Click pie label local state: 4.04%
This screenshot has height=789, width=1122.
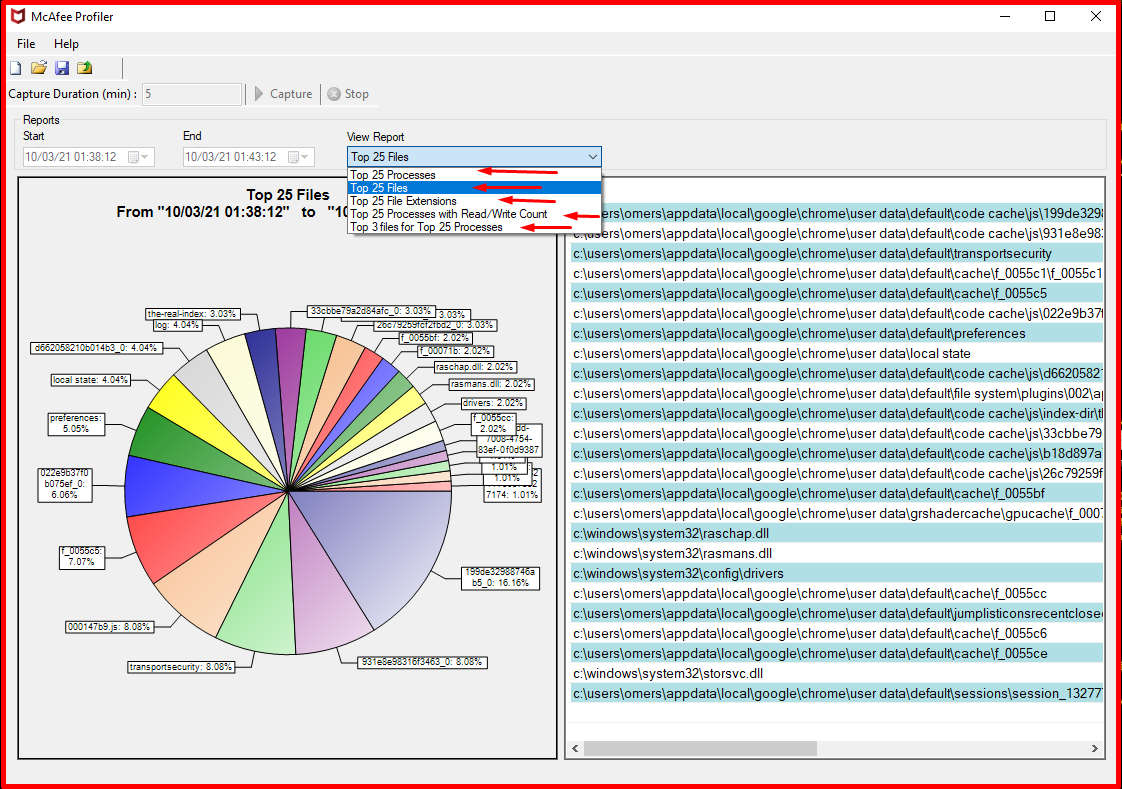(90, 380)
